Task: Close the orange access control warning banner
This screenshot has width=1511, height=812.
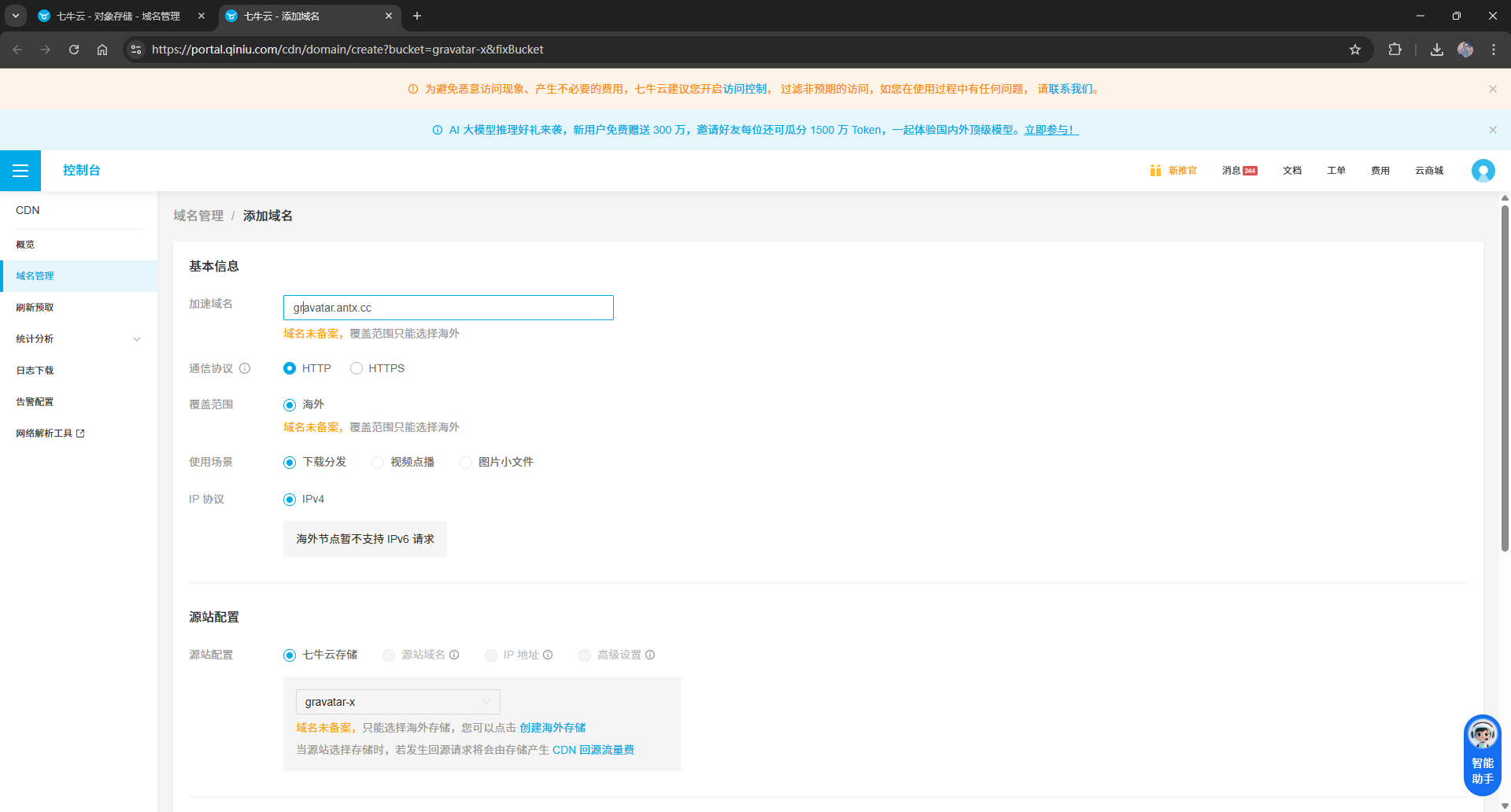Action: (1492, 89)
